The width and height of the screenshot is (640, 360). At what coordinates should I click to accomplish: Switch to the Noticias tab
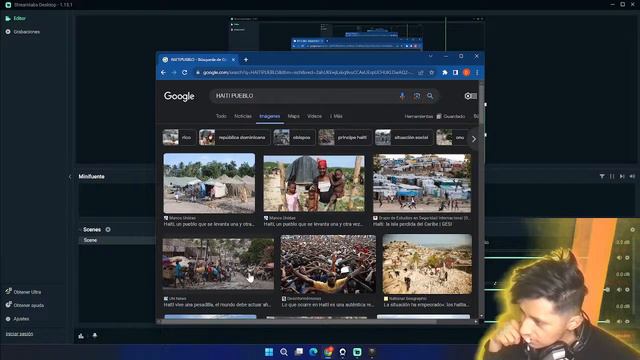[x=243, y=116]
